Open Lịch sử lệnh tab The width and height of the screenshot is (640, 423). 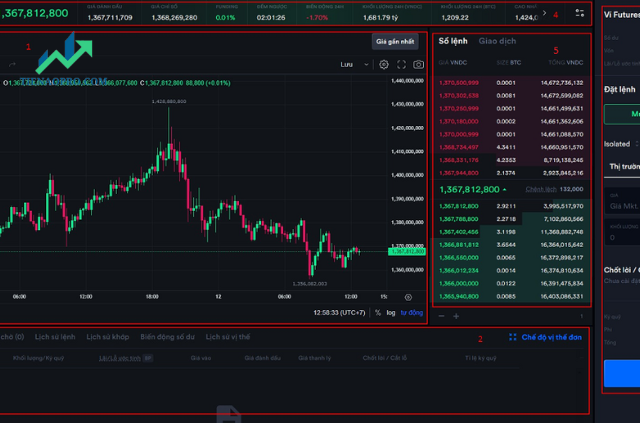55,337
